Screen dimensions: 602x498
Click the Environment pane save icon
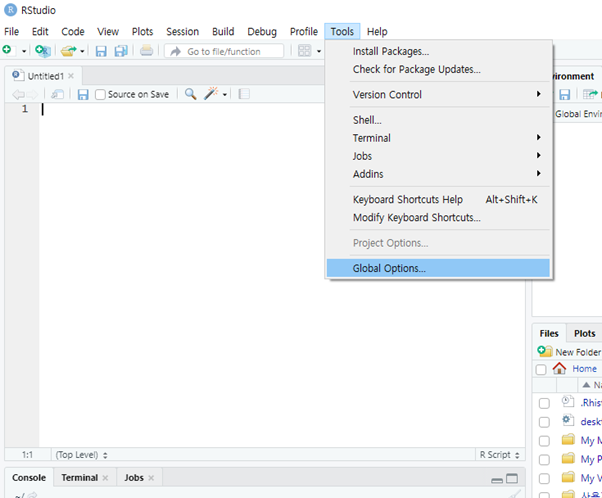(x=564, y=94)
